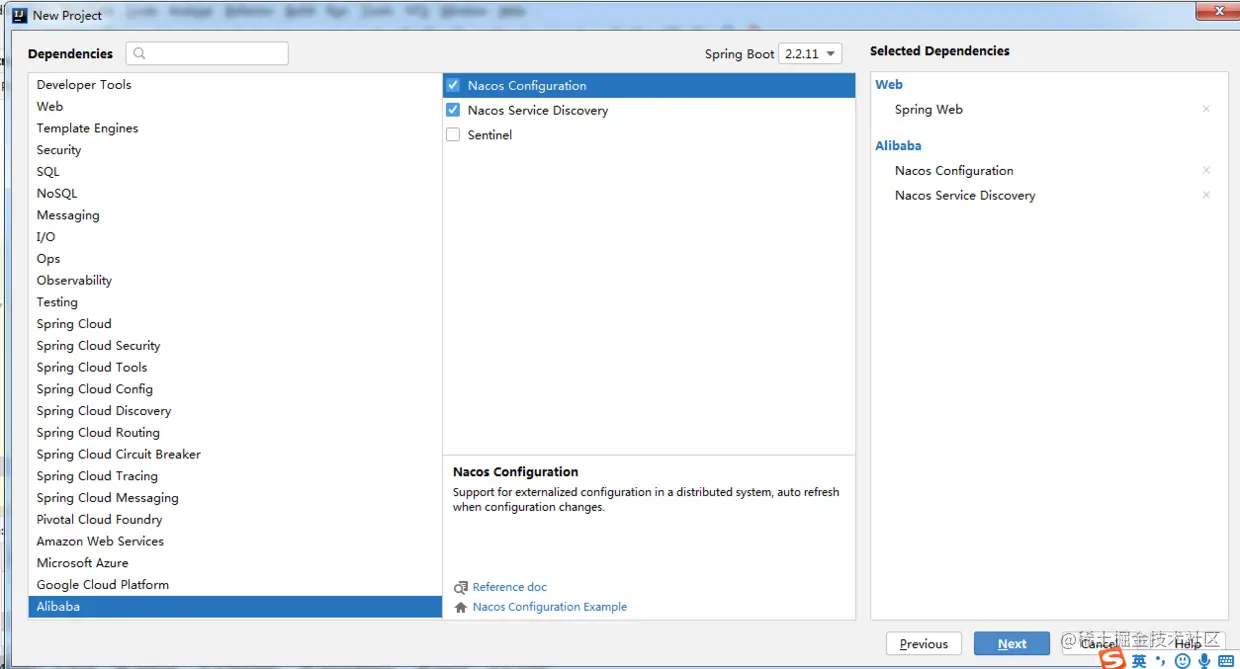Select the Testing category
The width and height of the screenshot is (1240, 669).
click(235, 302)
